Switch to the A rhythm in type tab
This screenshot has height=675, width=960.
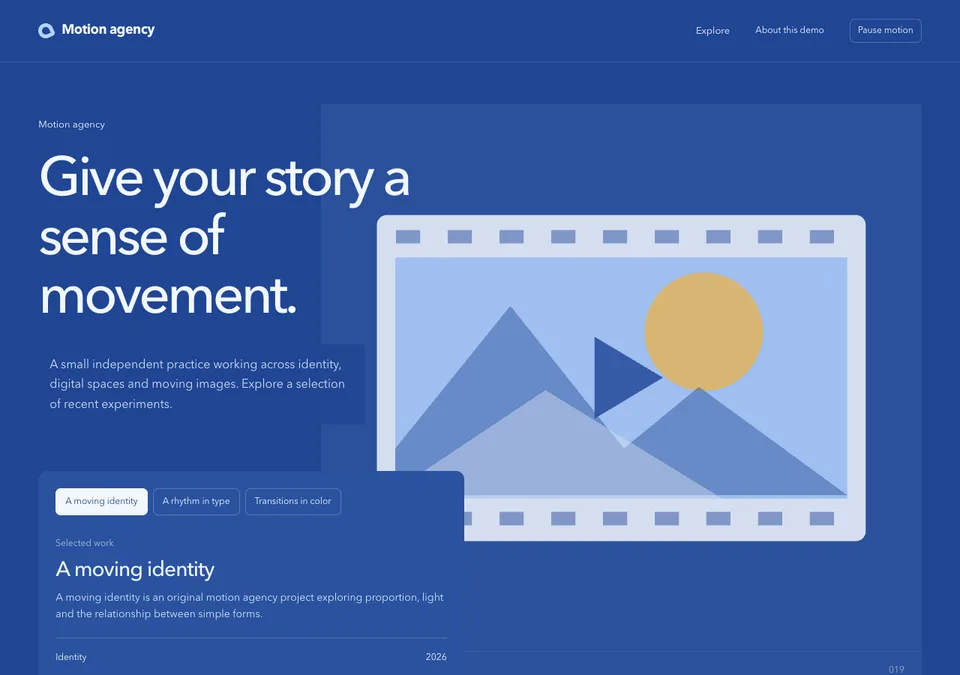[x=196, y=502]
